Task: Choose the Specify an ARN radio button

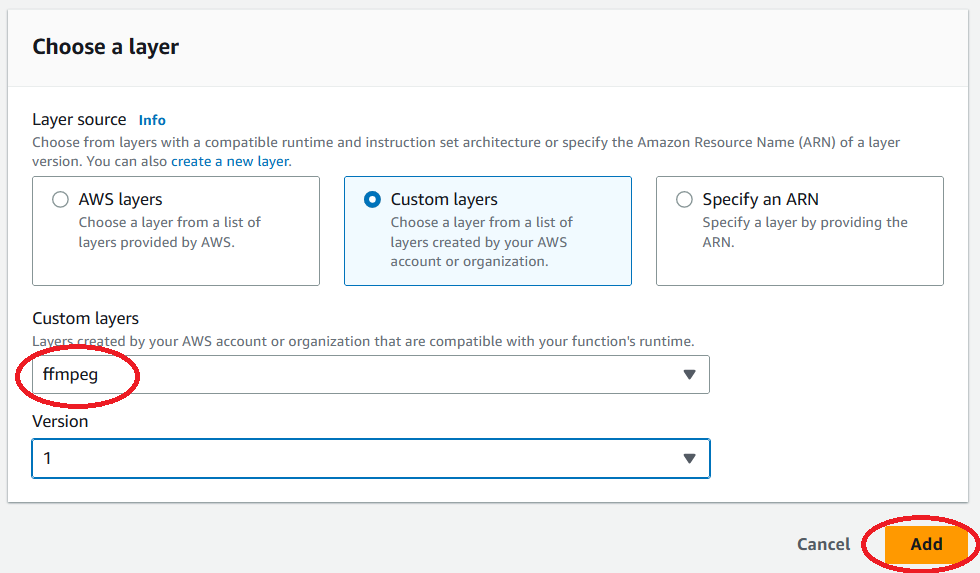Action: point(684,200)
